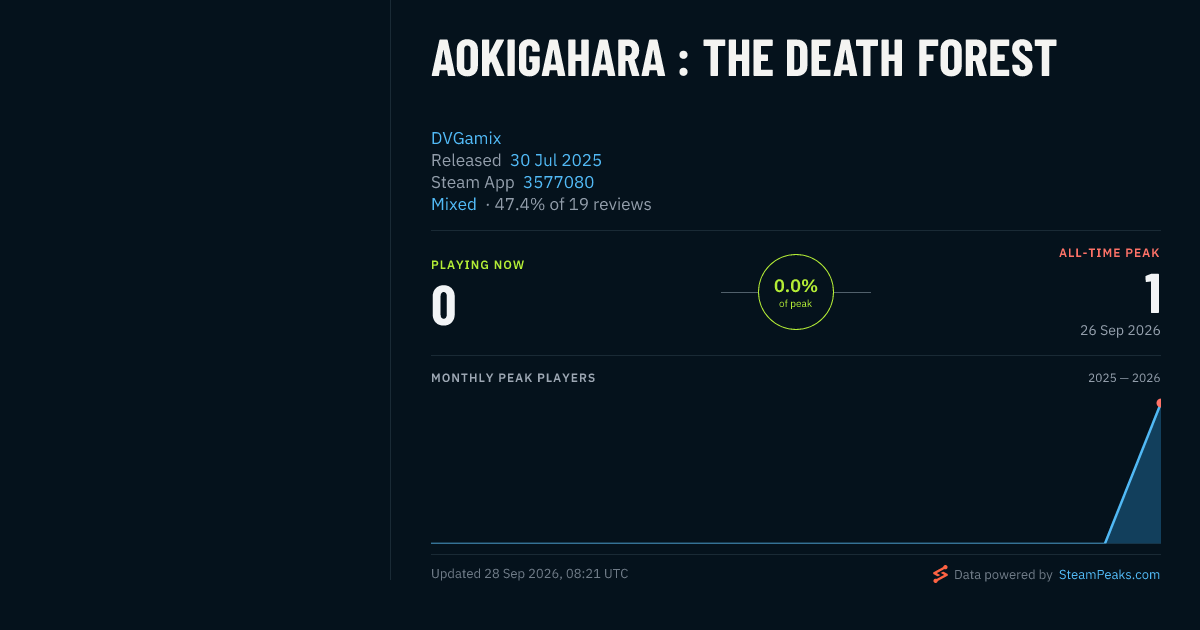Click the 30 Jul 2025 release date
1200x630 pixels.
point(556,160)
